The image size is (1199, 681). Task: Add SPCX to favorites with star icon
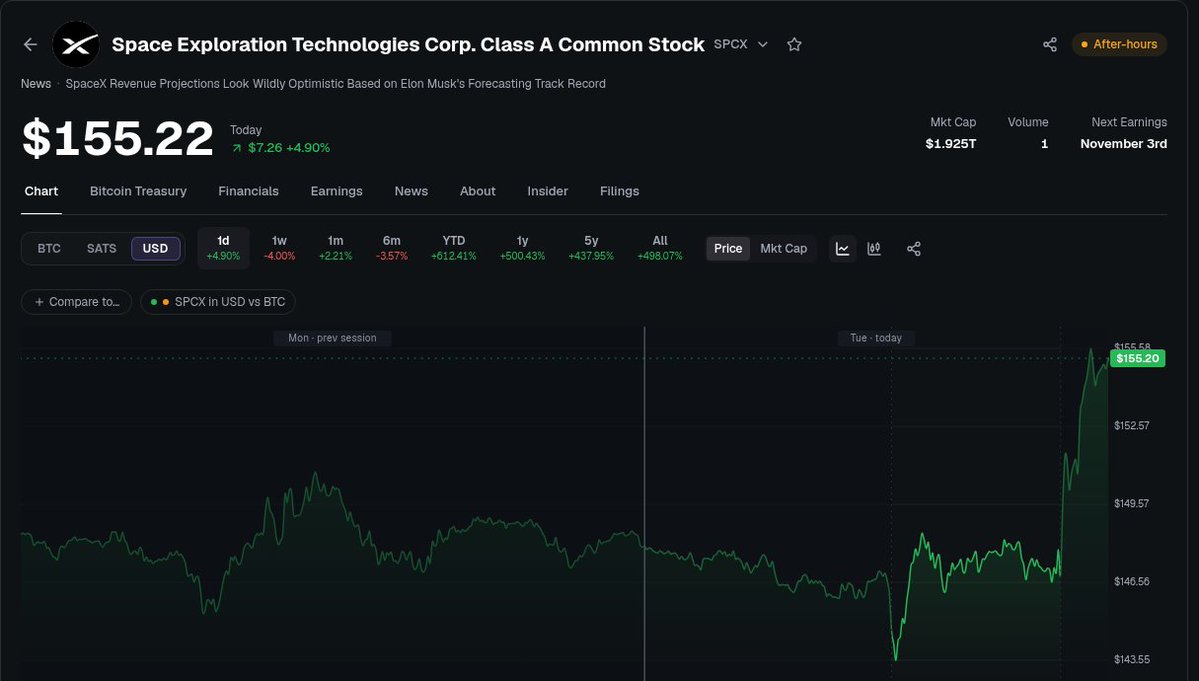(794, 44)
